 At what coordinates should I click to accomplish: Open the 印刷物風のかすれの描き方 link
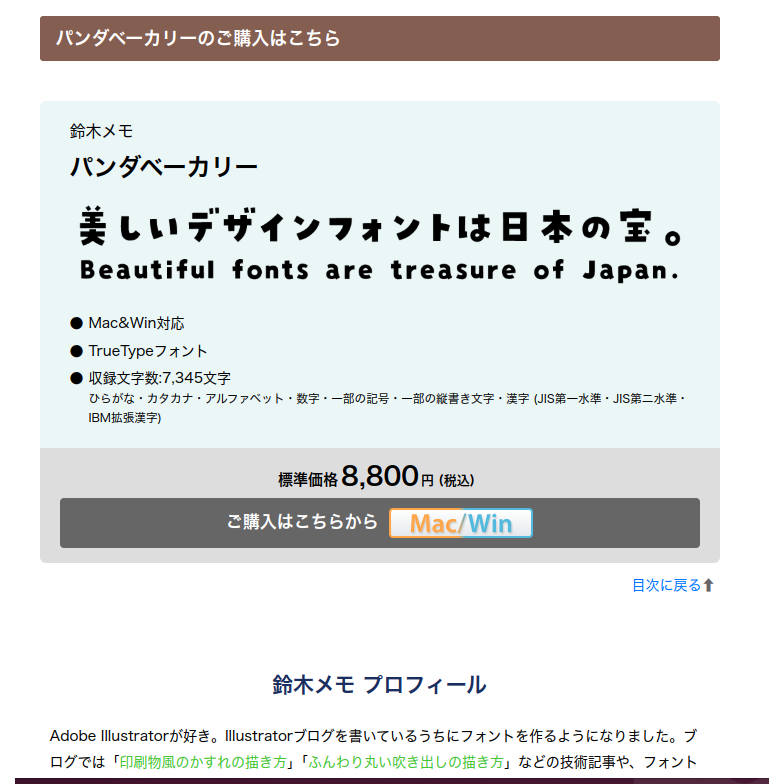202,762
